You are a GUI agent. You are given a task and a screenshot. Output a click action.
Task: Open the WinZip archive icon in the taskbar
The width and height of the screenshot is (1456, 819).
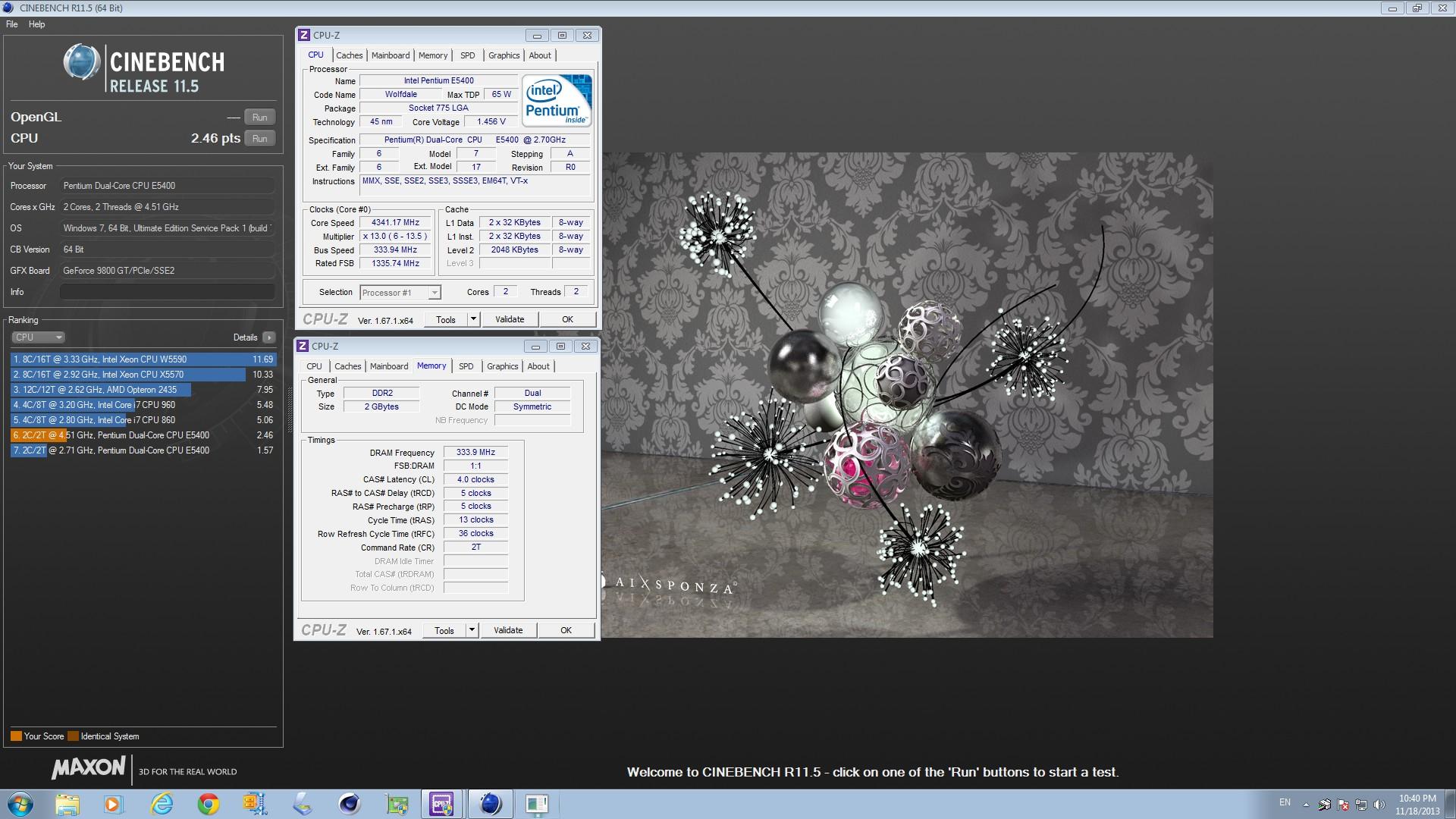[255, 804]
